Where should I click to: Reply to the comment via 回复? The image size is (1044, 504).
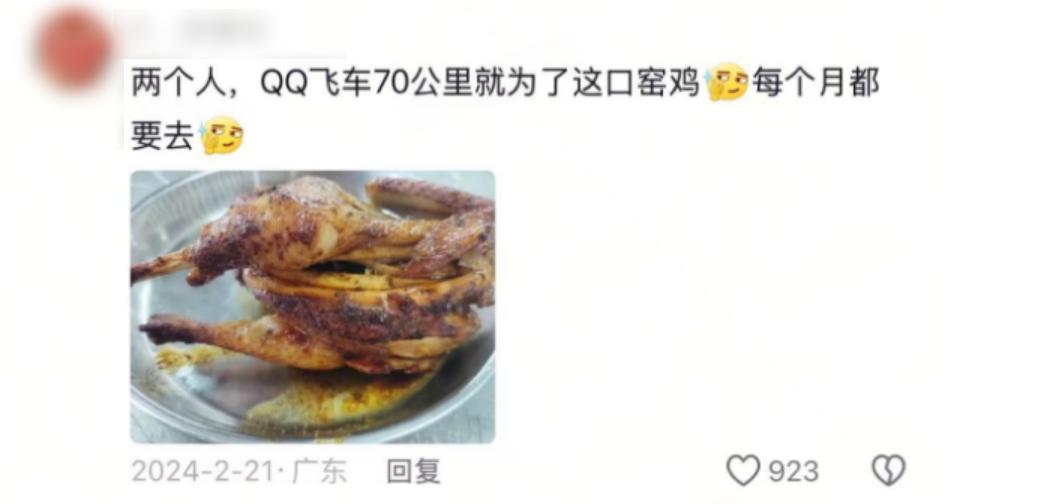414,471
